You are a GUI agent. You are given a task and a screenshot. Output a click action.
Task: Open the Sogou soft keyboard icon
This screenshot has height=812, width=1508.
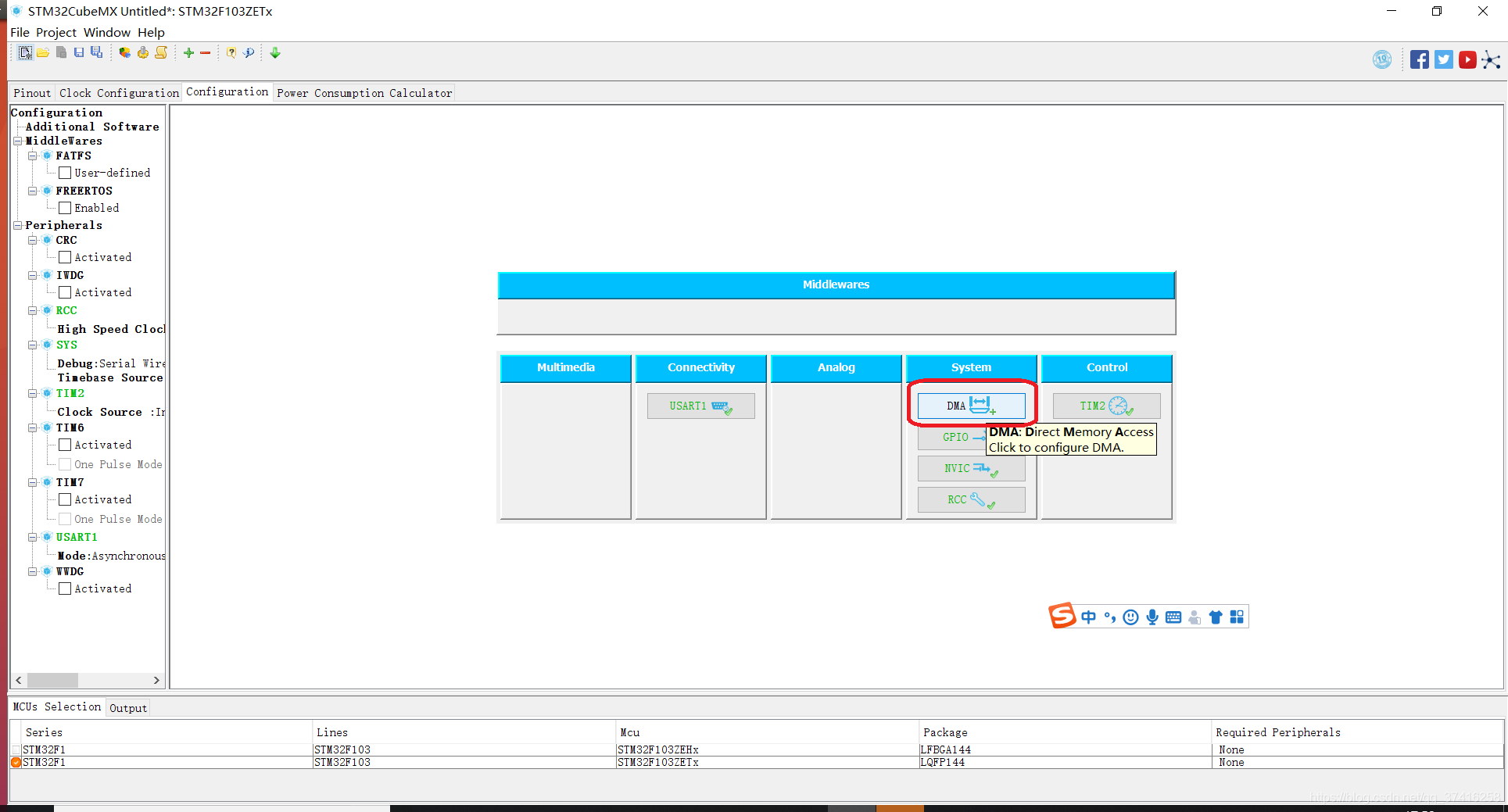tap(1173, 617)
